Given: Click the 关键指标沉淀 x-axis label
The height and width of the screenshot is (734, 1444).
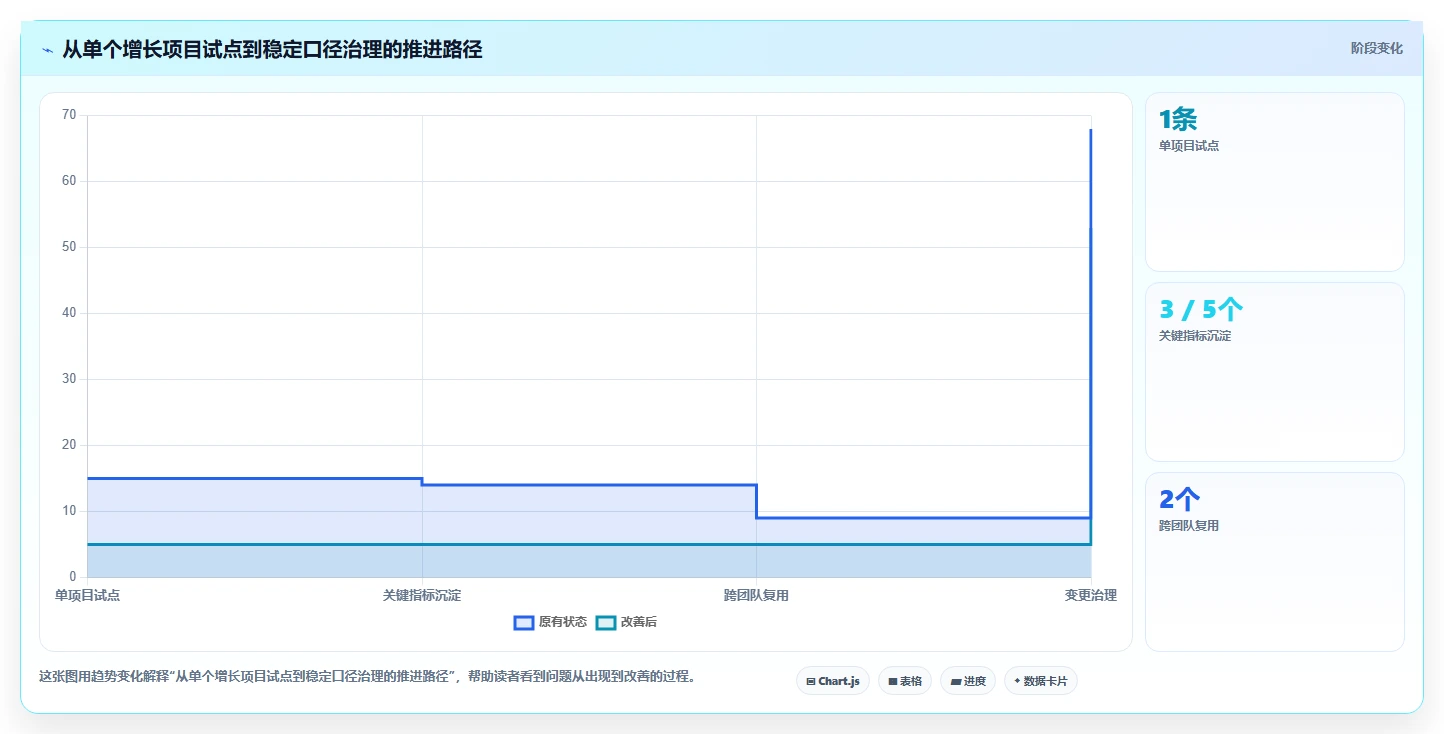Looking at the screenshot, I should point(422,595).
